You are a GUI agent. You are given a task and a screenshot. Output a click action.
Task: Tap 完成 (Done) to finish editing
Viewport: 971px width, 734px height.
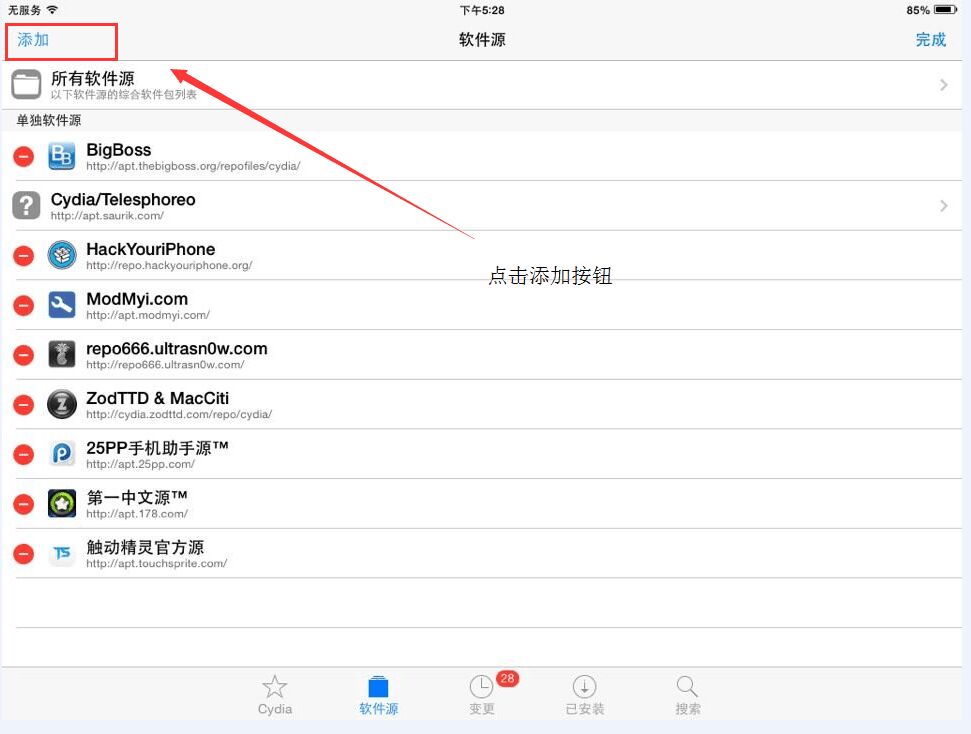(x=930, y=40)
